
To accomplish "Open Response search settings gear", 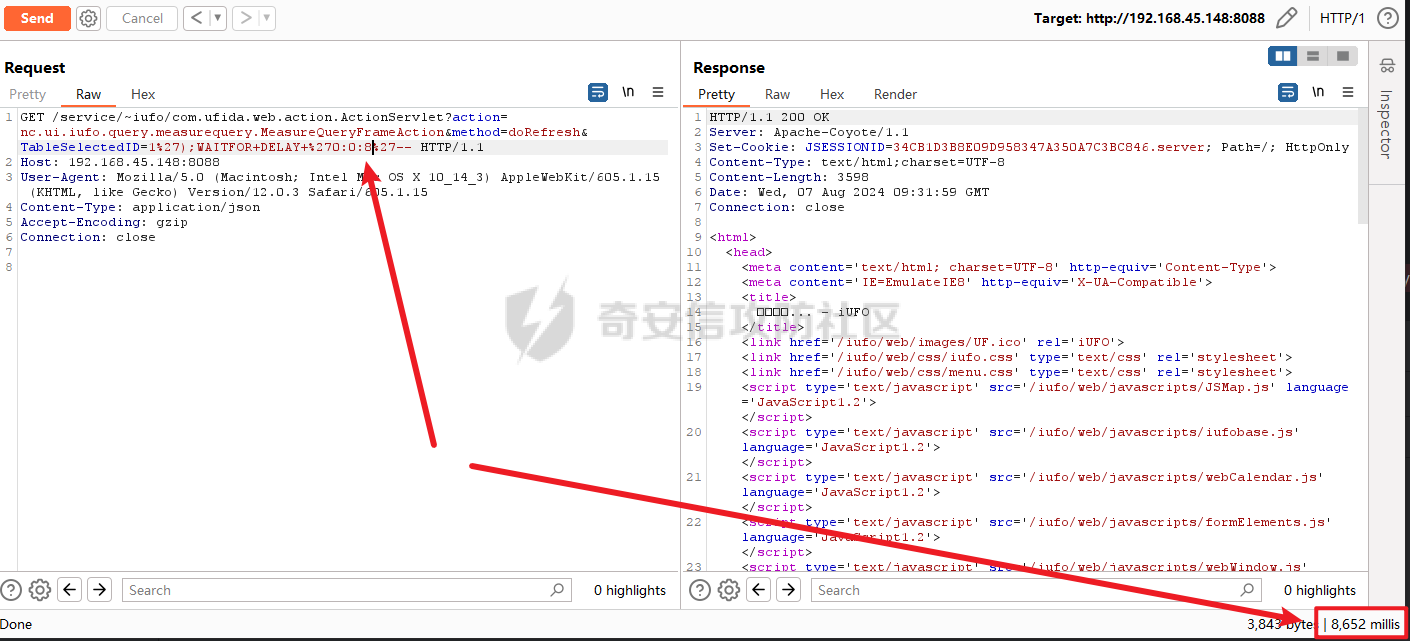I will pos(729,590).
